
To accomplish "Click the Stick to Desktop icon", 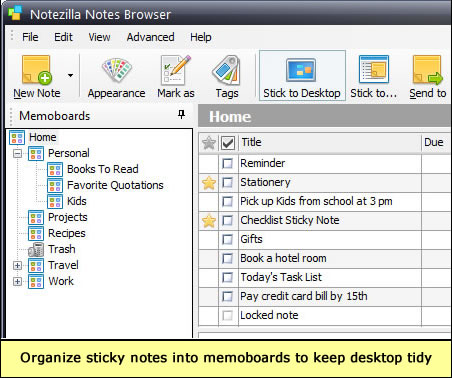I will 301,70.
